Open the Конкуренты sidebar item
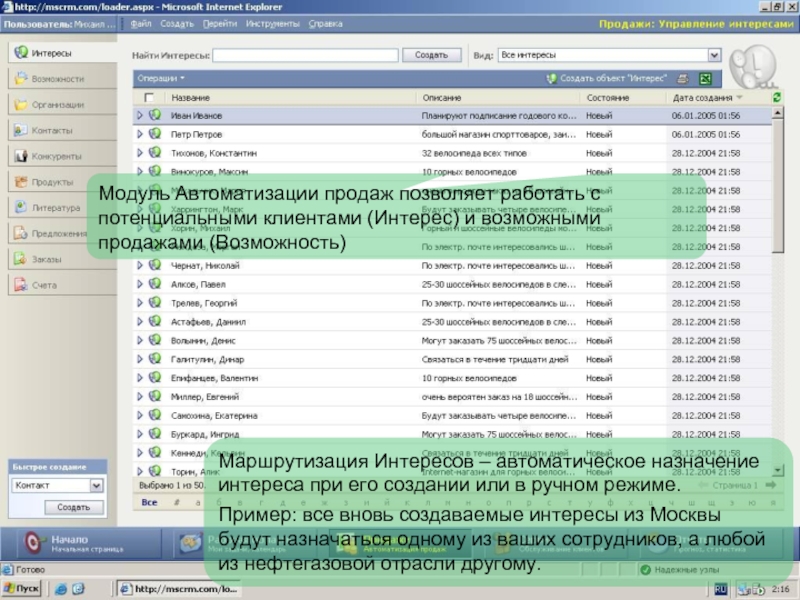This screenshot has width=800, height=600. tap(62, 156)
